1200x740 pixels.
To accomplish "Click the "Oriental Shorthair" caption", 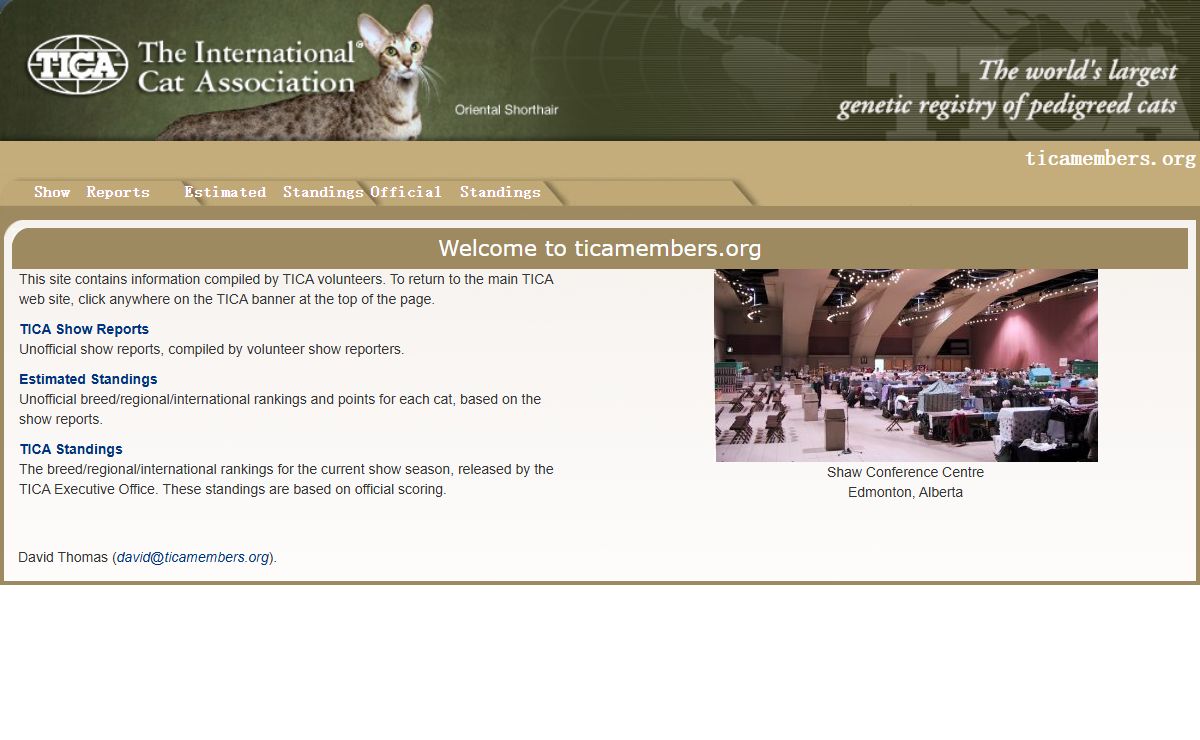I will click(x=506, y=110).
